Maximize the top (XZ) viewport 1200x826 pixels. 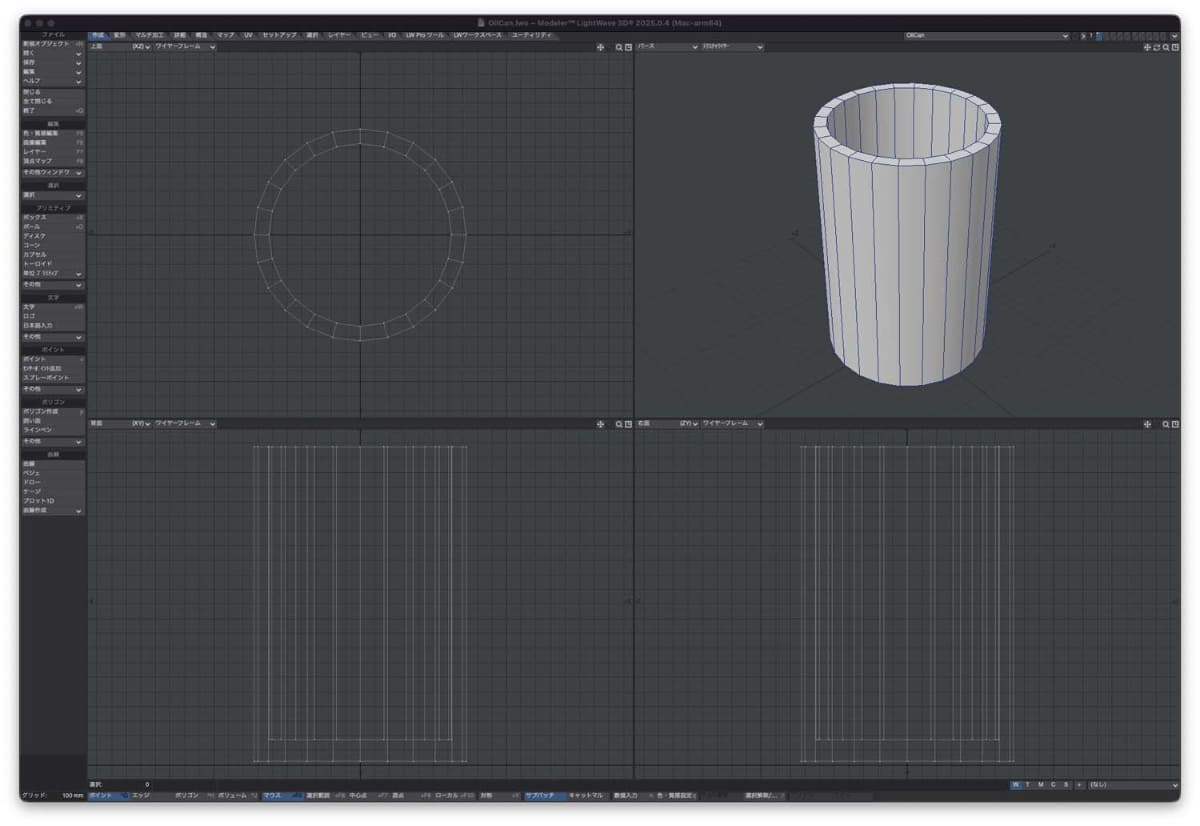[x=628, y=47]
